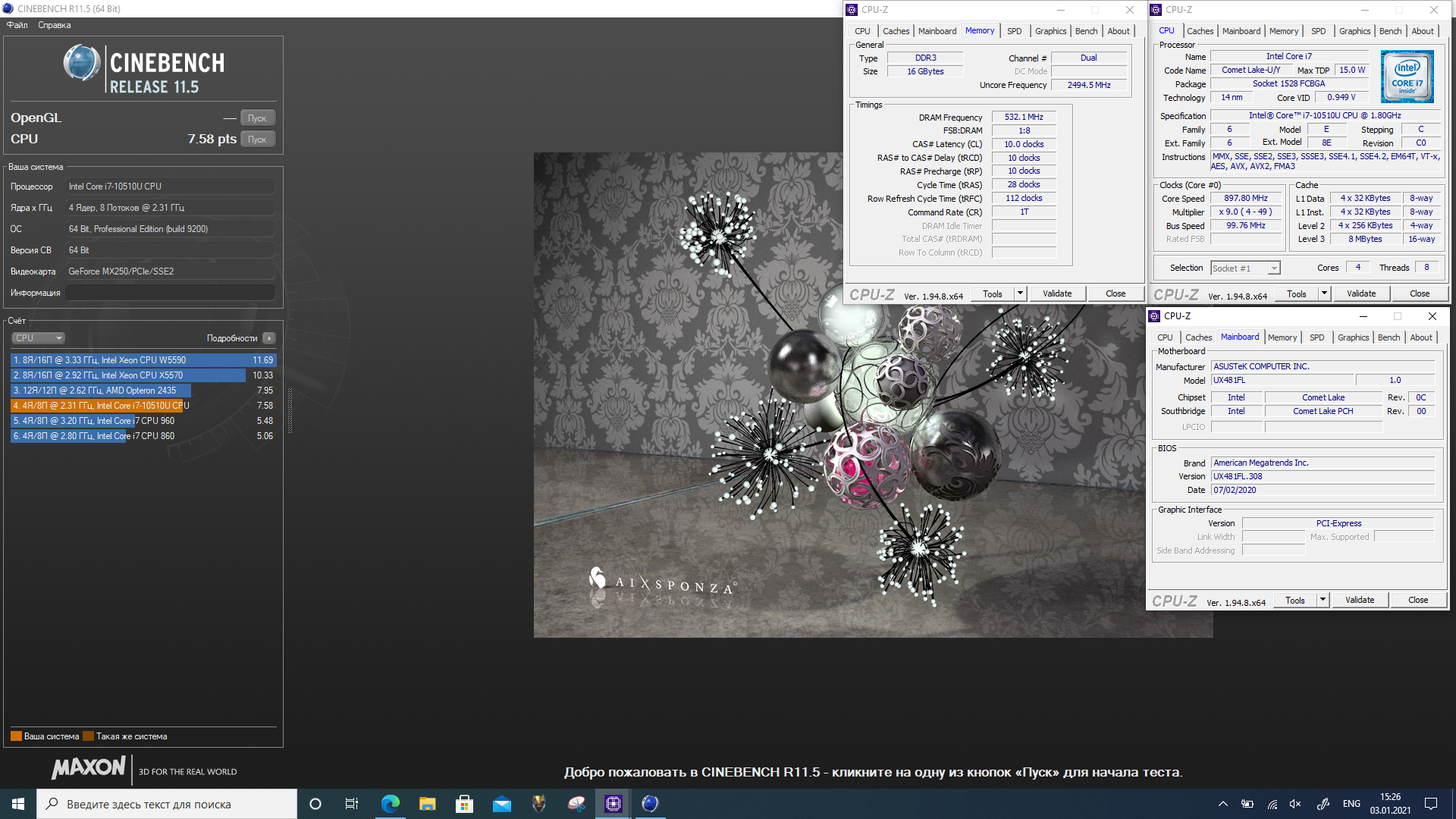Screen dimensions: 1456x819
Task: Click the dotted panel resize grip in Cinebench
Action: point(290,410)
